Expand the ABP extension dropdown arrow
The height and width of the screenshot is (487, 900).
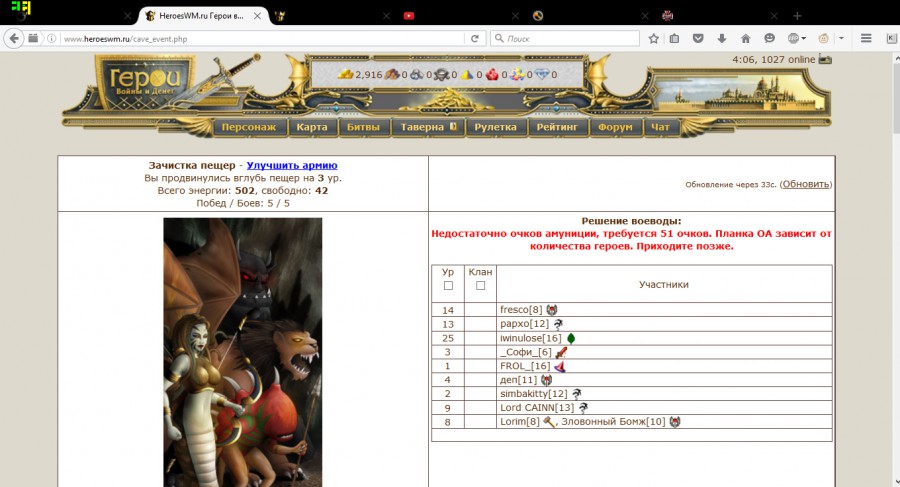(804, 38)
